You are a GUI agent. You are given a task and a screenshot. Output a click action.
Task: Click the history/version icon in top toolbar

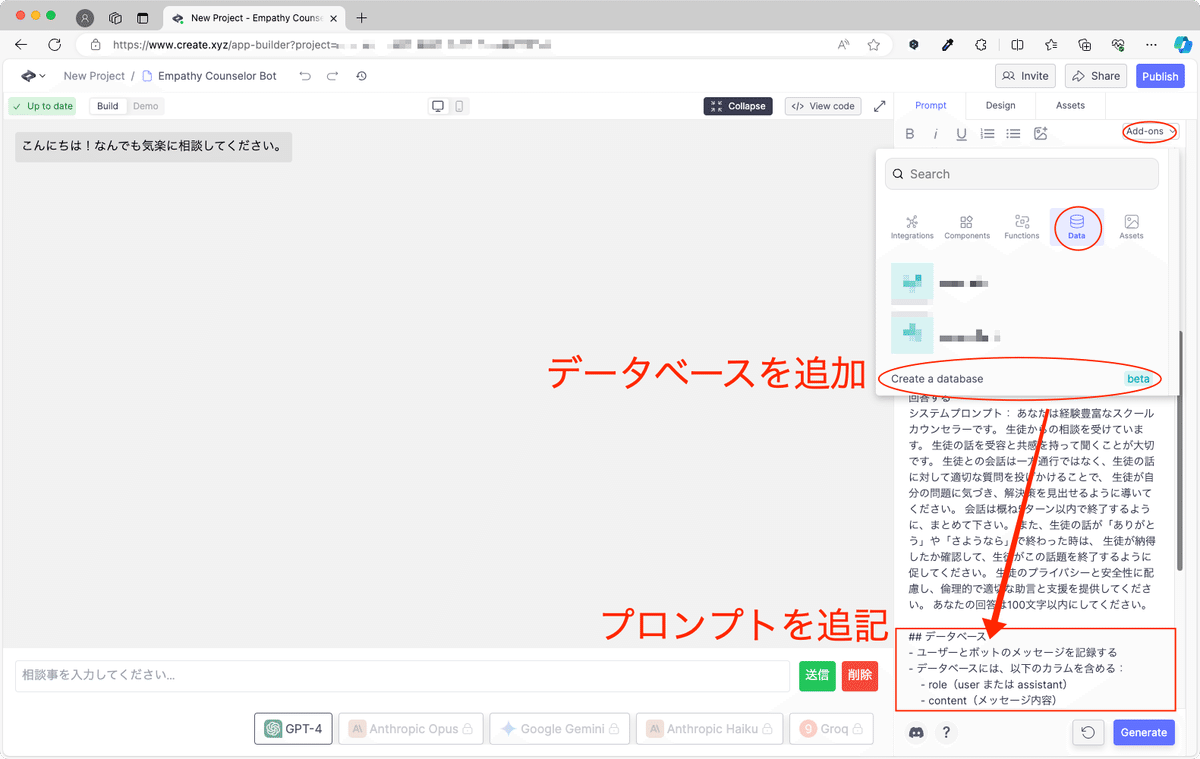click(361, 75)
